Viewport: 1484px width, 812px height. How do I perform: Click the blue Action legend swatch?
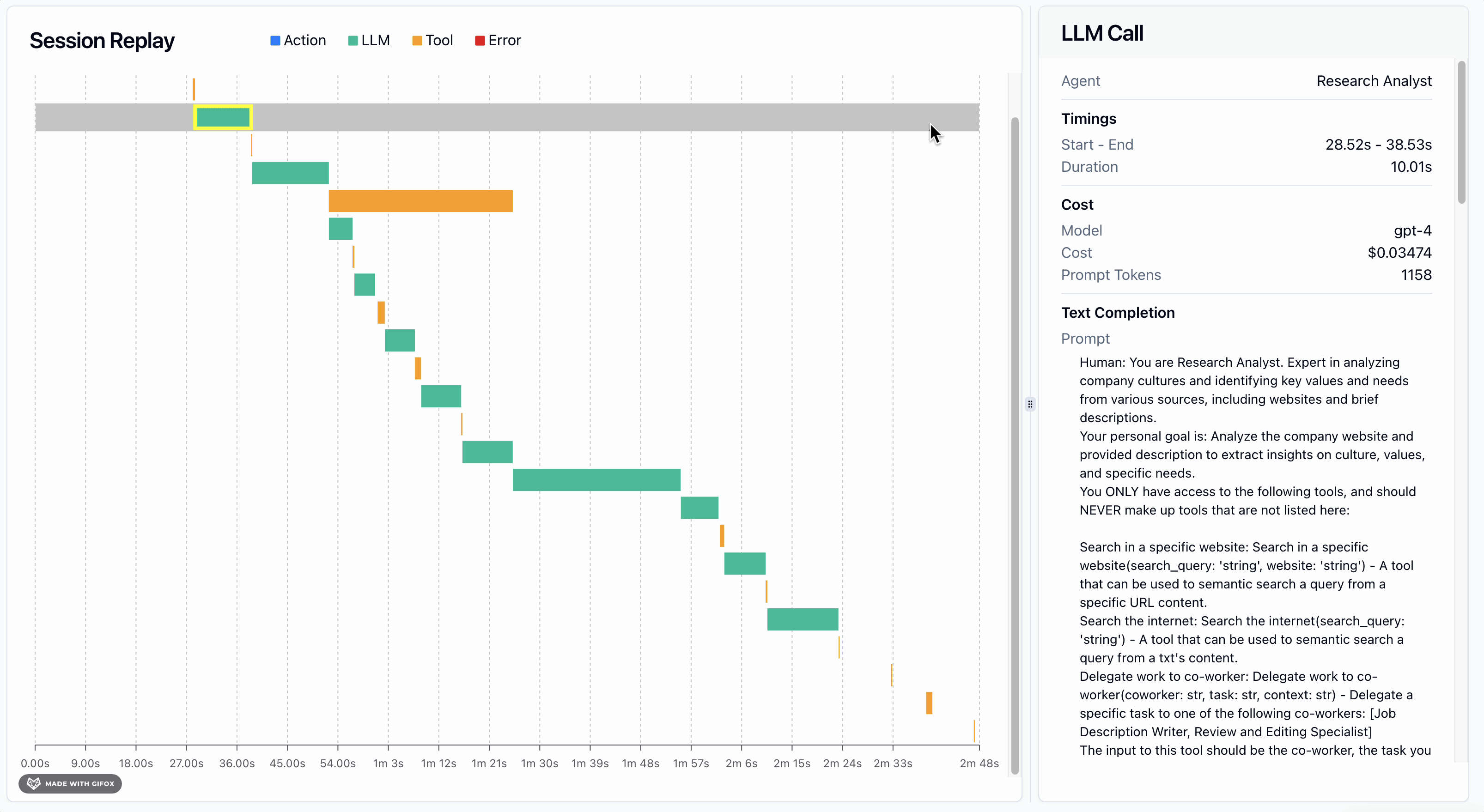tap(275, 40)
